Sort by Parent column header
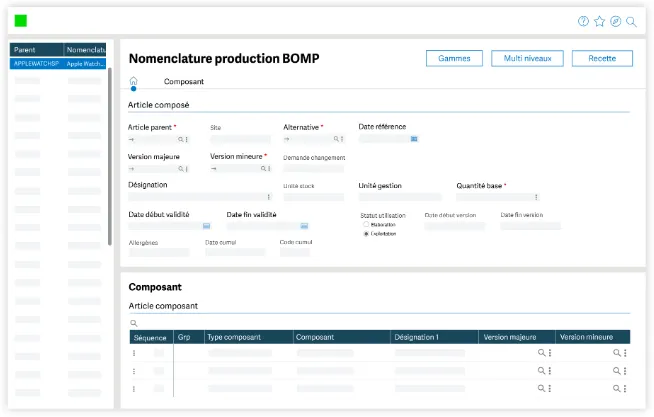 click(37, 50)
